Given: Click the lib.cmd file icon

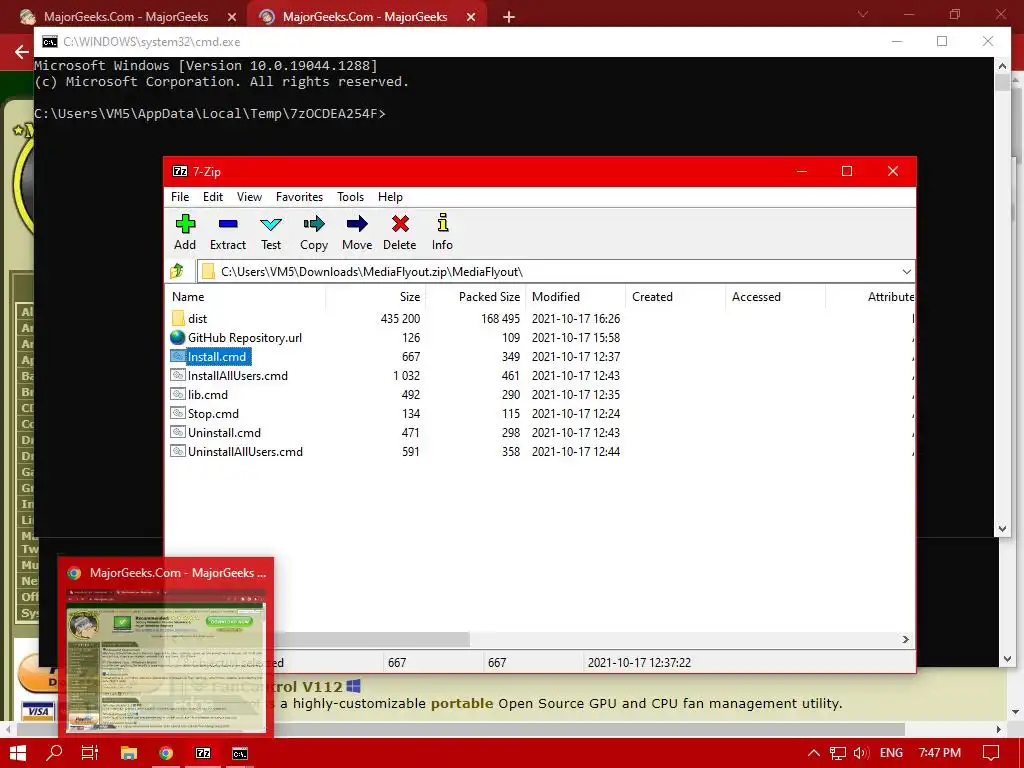Looking at the screenshot, I should (x=178, y=394).
